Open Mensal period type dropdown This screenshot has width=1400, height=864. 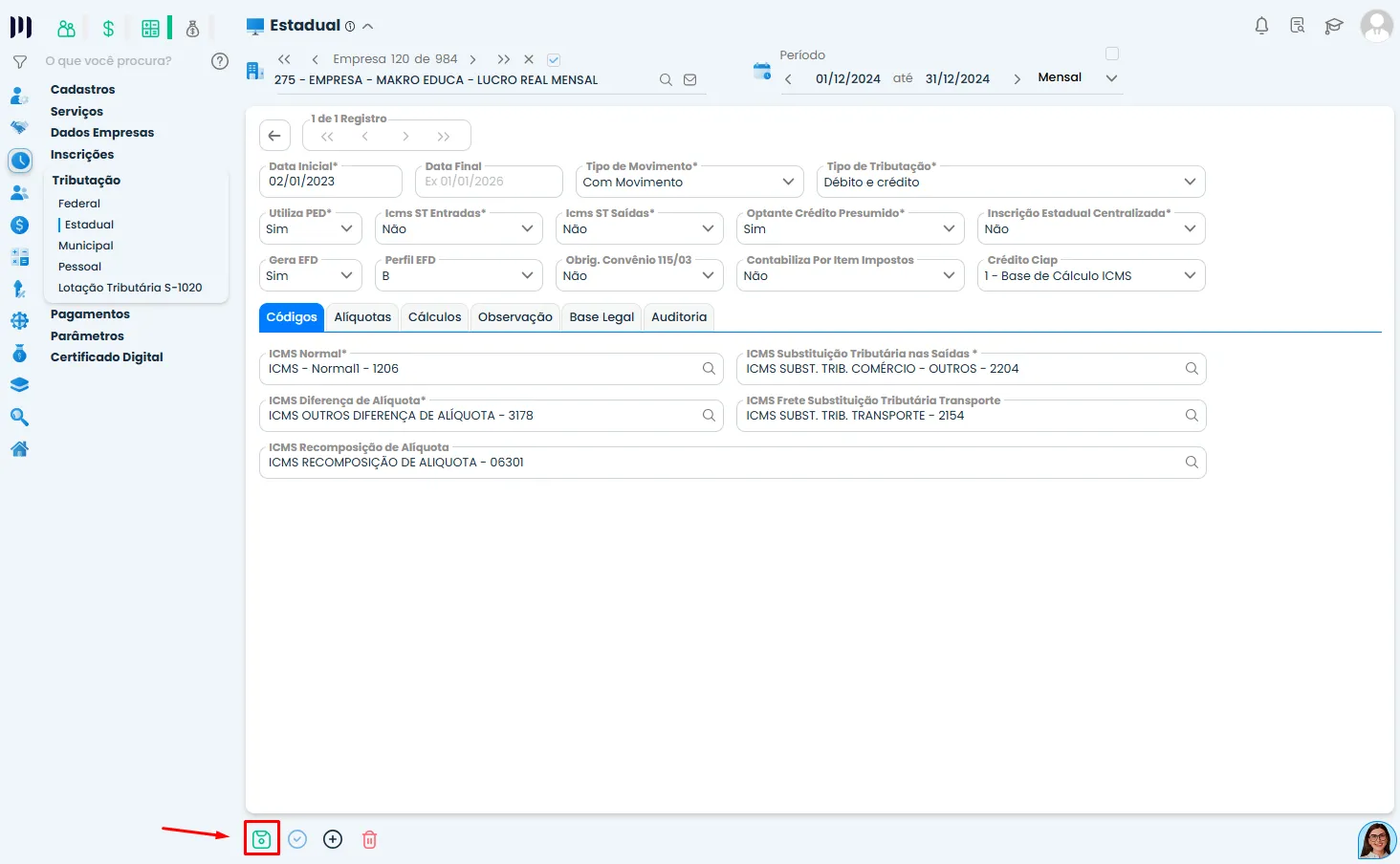[x=1078, y=78]
